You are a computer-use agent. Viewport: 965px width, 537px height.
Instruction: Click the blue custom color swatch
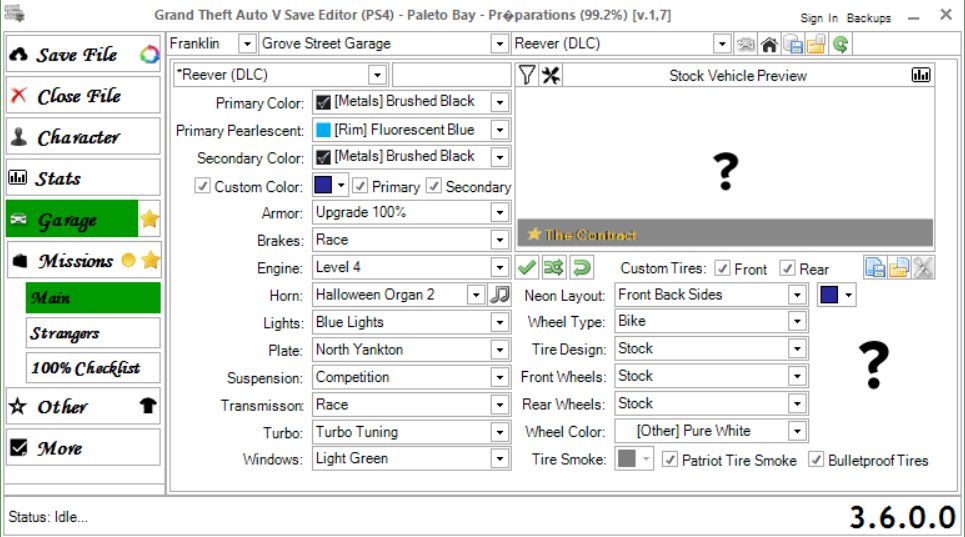tap(323, 185)
